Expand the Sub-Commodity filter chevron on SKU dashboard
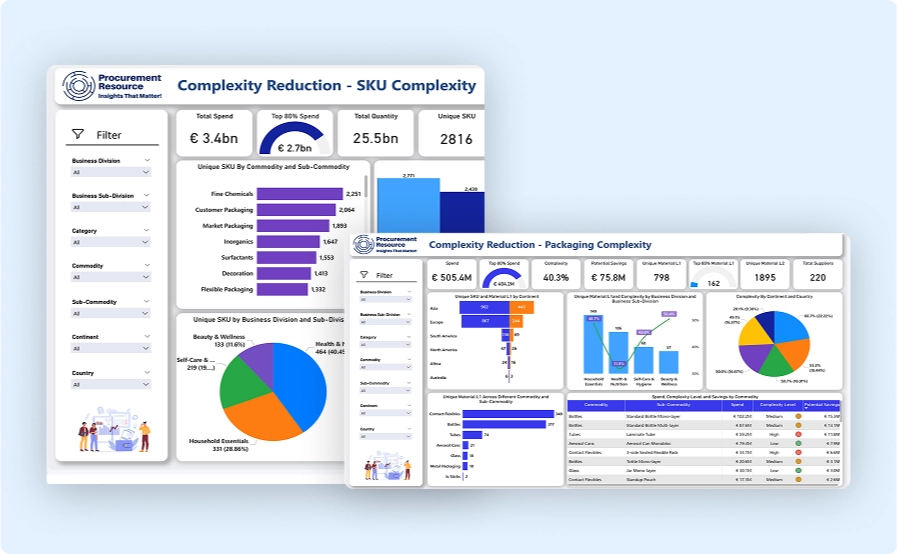The image size is (897, 554). [147, 301]
